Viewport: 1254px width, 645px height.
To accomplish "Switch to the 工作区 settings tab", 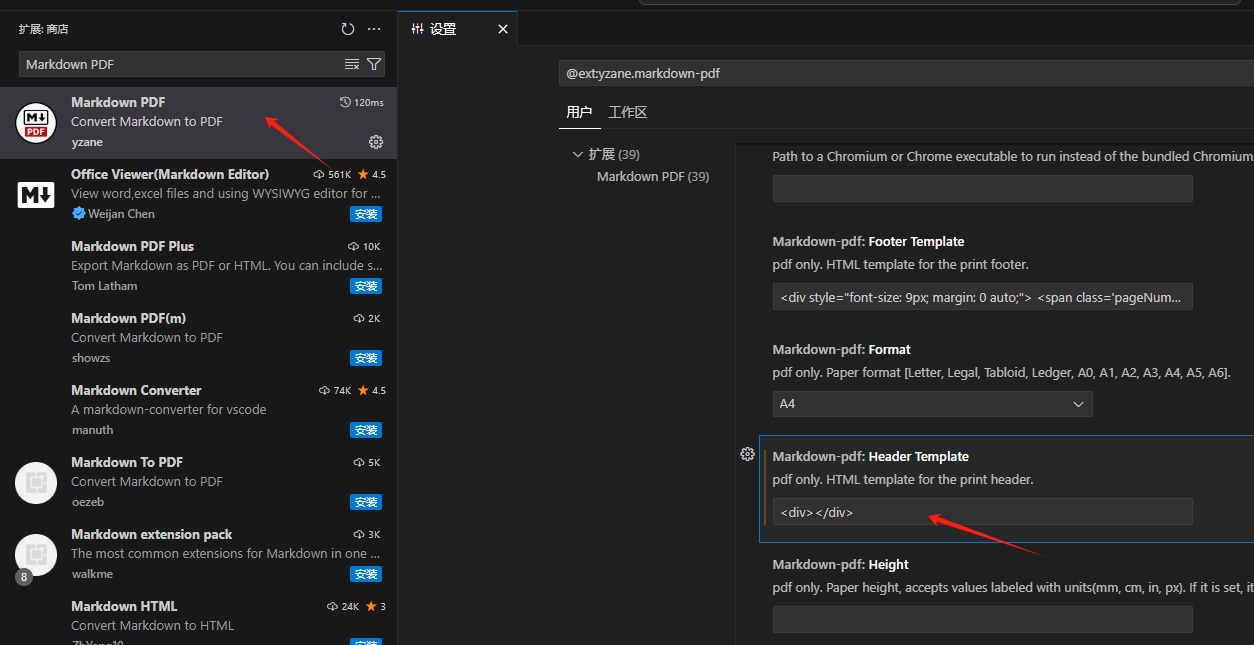I will point(628,112).
